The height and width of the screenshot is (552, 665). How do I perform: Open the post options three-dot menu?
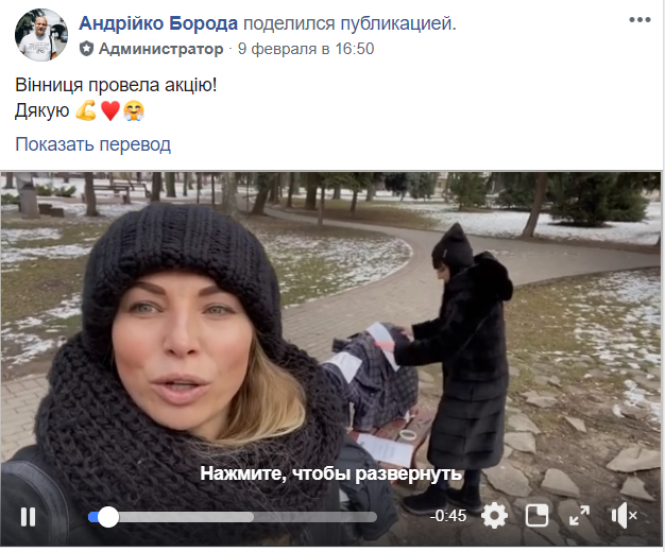point(640,20)
